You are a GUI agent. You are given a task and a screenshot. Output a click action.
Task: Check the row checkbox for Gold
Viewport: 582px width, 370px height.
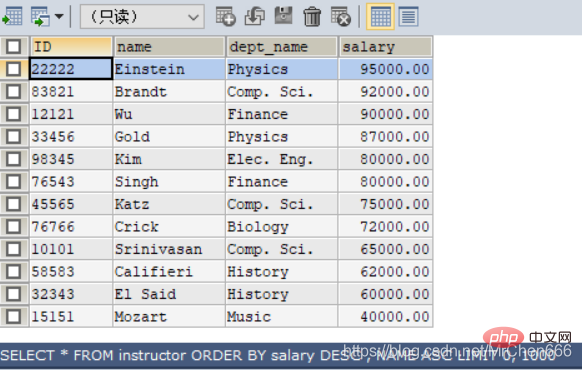[14, 137]
